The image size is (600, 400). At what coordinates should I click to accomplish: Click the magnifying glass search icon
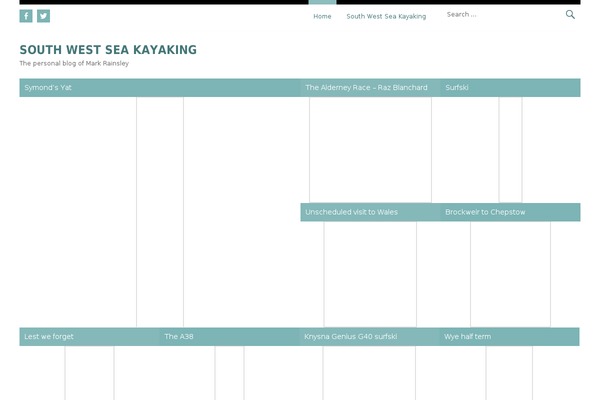(570, 15)
